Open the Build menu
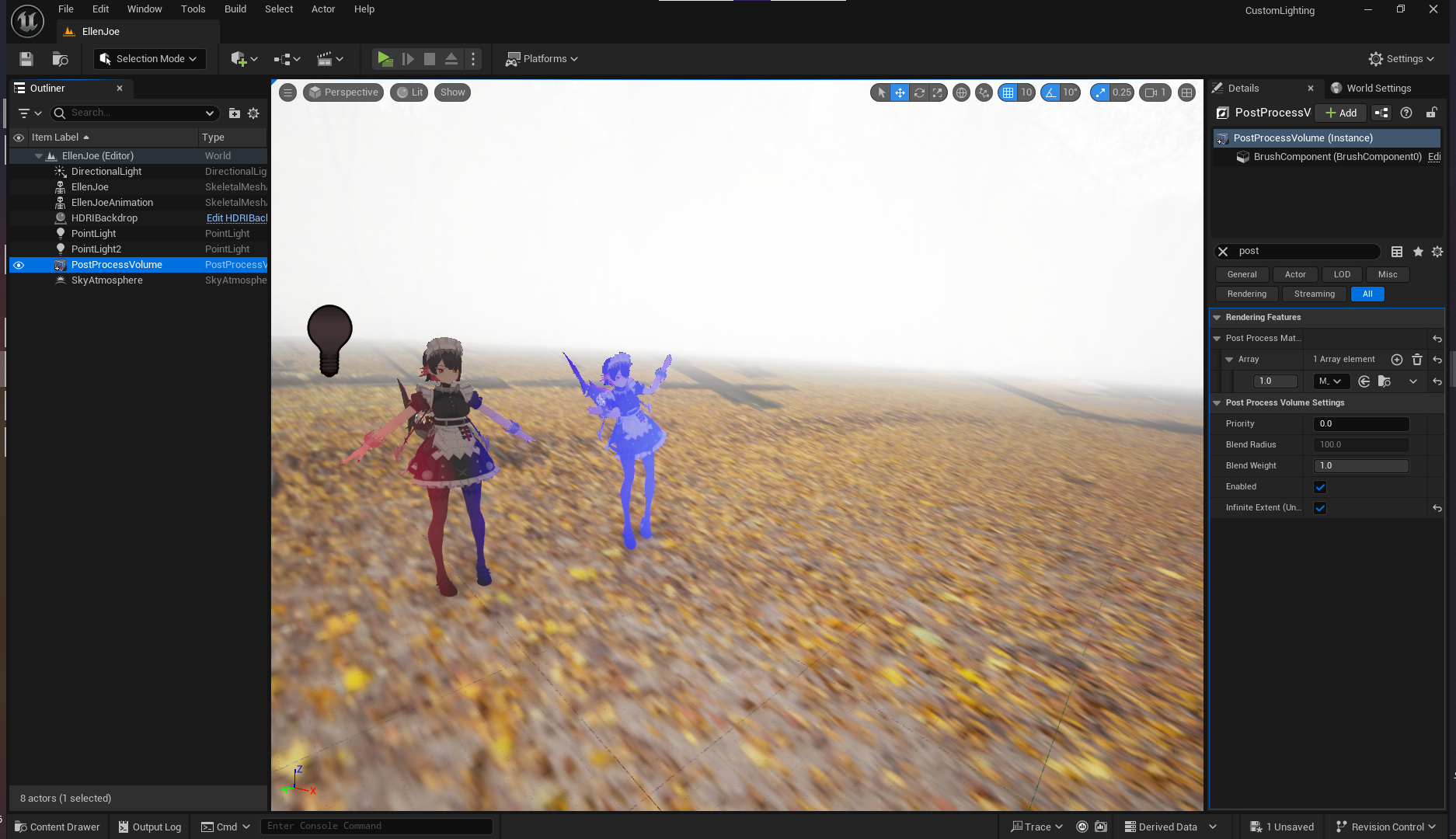 pyautogui.click(x=235, y=9)
